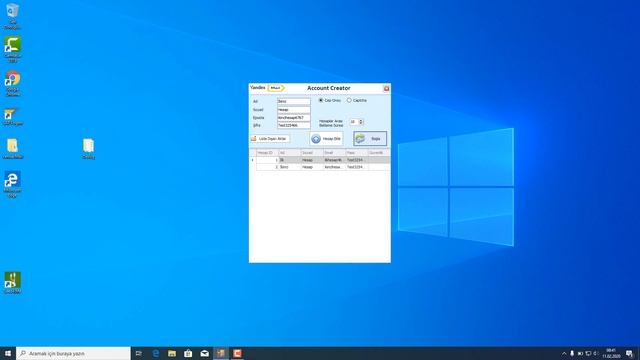
Task: Focus the Ad (first name) input field
Action: coord(293,101)
